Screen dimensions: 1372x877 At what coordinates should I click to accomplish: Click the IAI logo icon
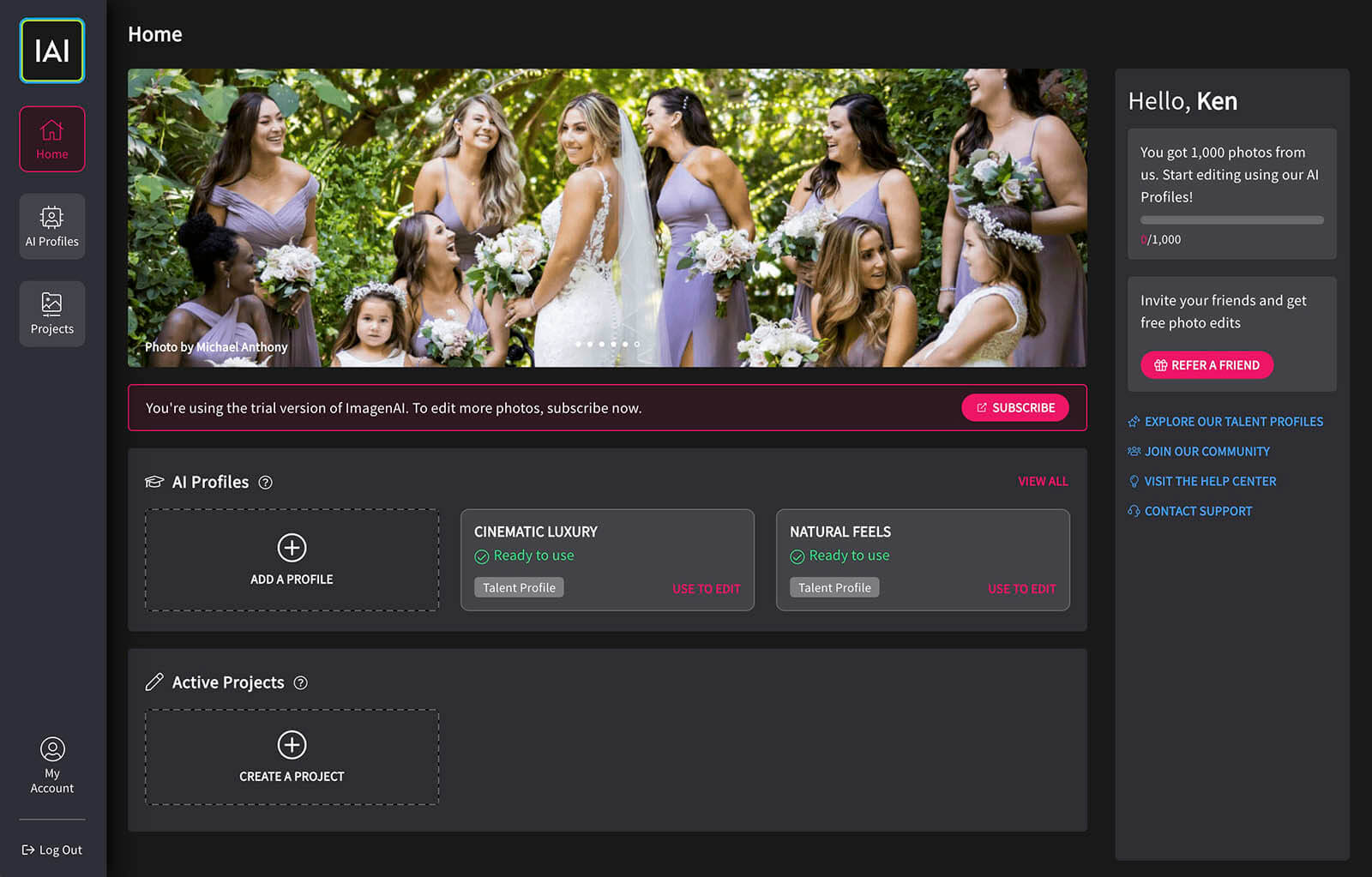pyautogui.click(x=52, y=51)
